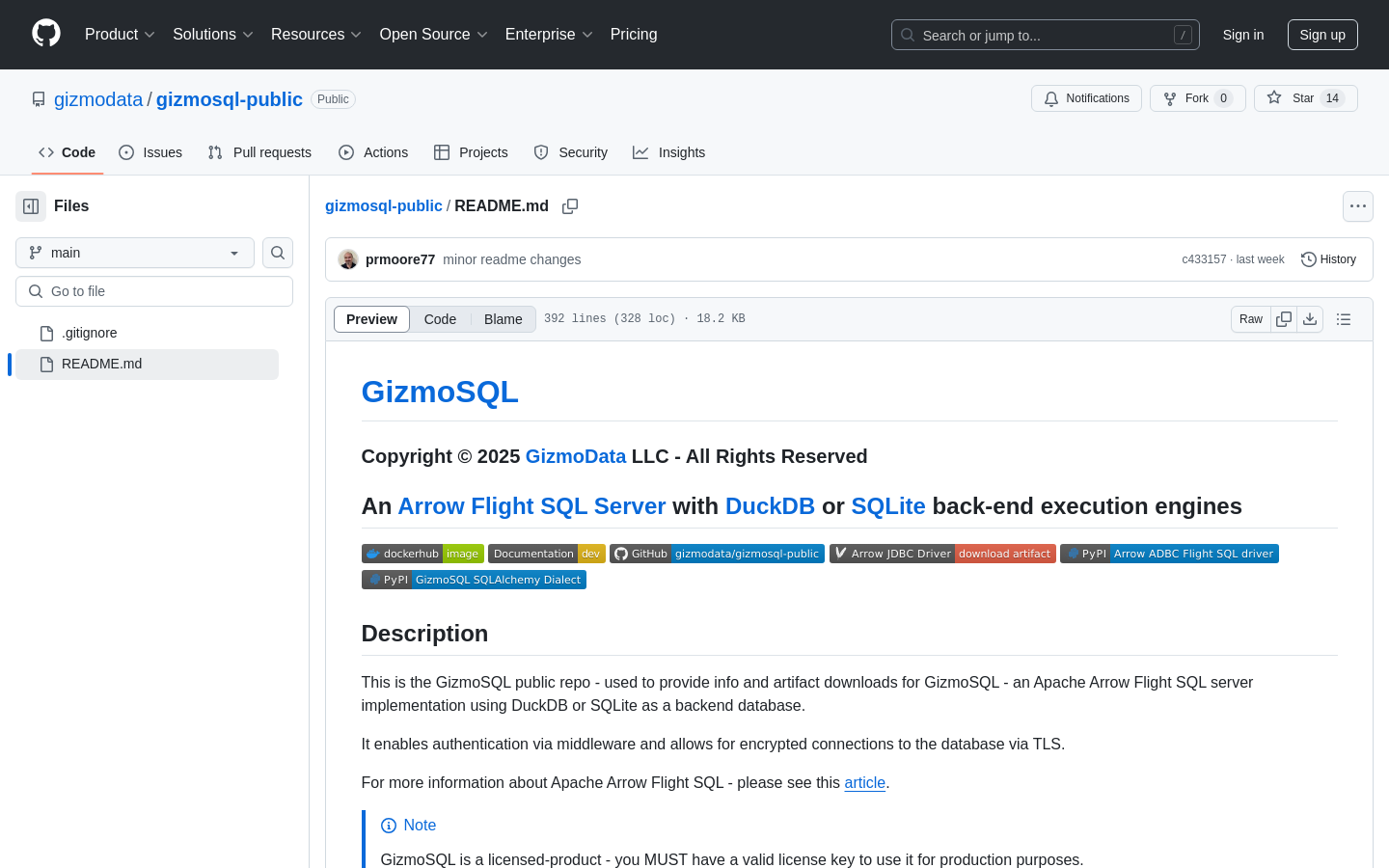Screen dimensions: 1389x868
Task: Open the Arrow JDBC Driver badge
Action: click(942, 554)
